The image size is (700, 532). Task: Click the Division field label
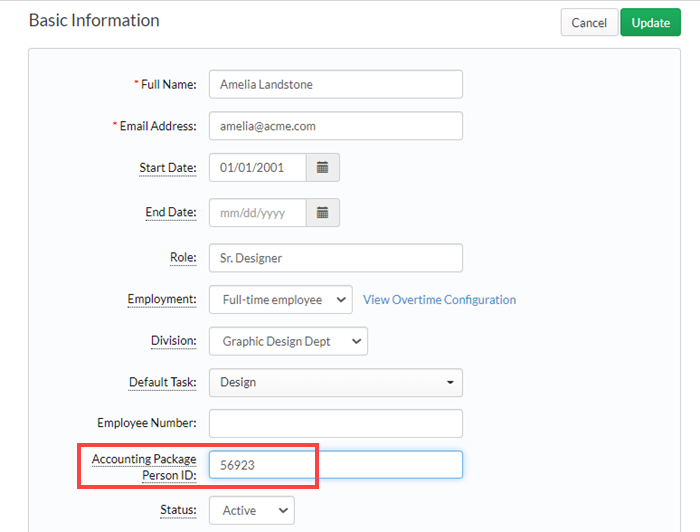click(x=174, y=341)
